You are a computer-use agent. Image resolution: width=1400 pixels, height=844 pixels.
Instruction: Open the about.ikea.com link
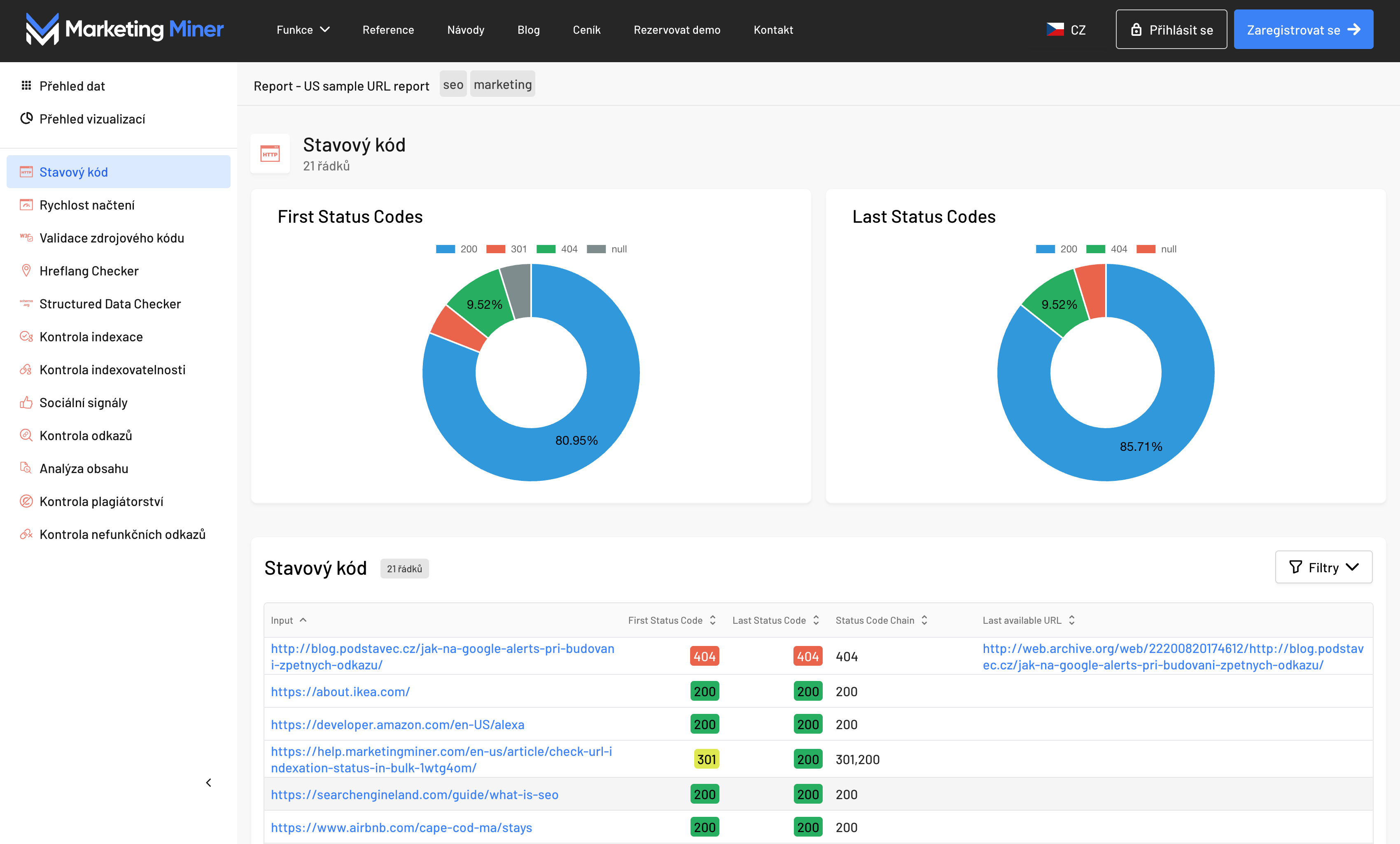coord(340,691)
